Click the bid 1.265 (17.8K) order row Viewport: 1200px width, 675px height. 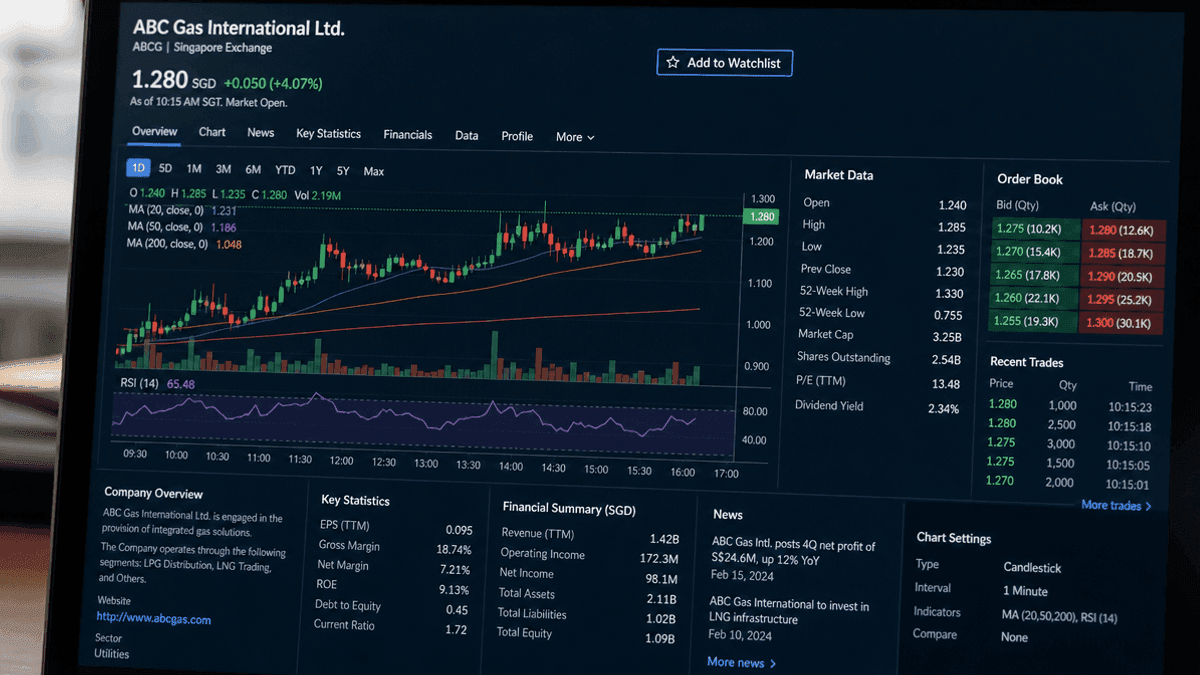pos(1035,275)
